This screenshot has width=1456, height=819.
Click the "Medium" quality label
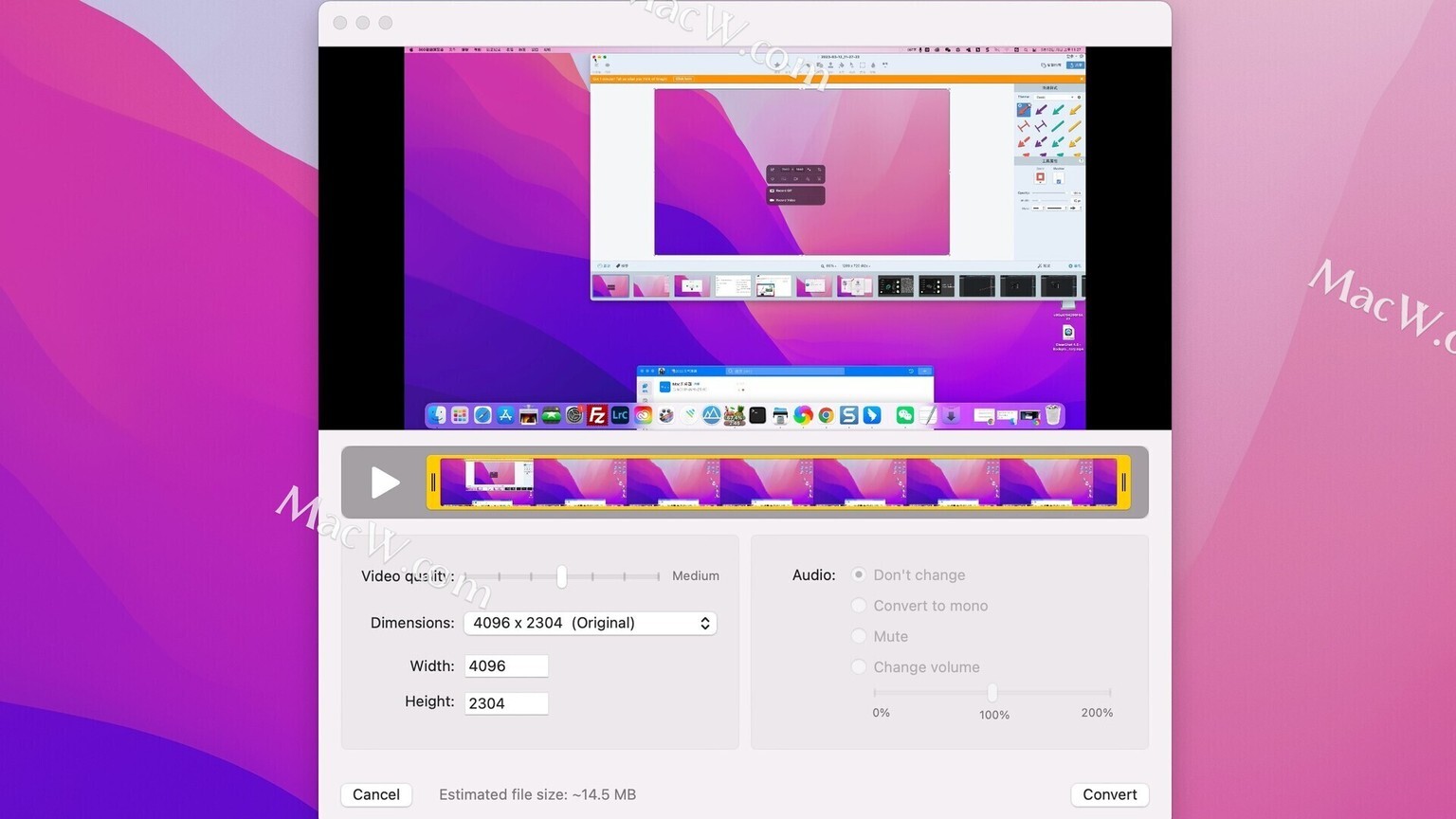[x=696, y=575]
